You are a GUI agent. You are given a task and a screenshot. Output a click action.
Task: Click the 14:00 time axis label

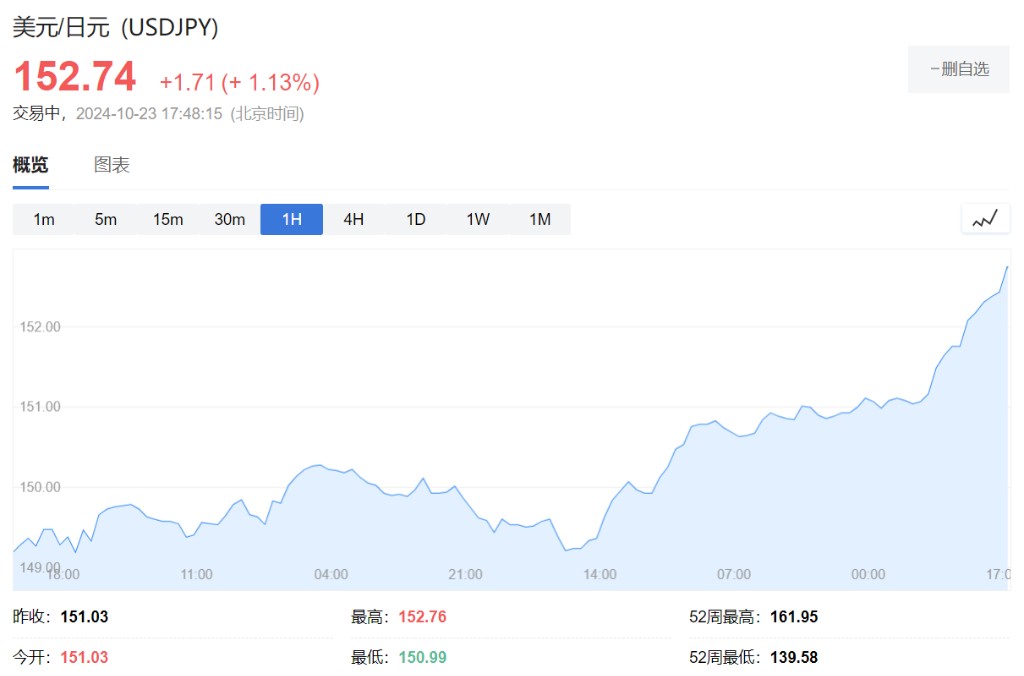[600, 574]
